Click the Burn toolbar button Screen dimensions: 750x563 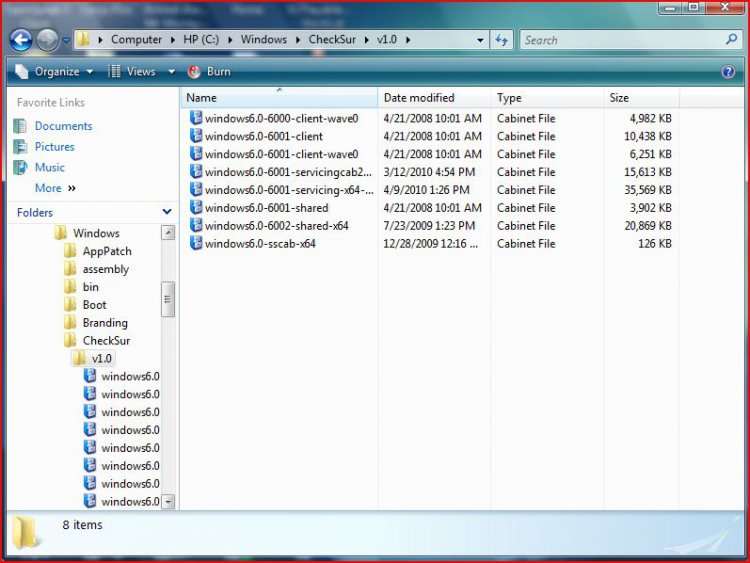210,72
